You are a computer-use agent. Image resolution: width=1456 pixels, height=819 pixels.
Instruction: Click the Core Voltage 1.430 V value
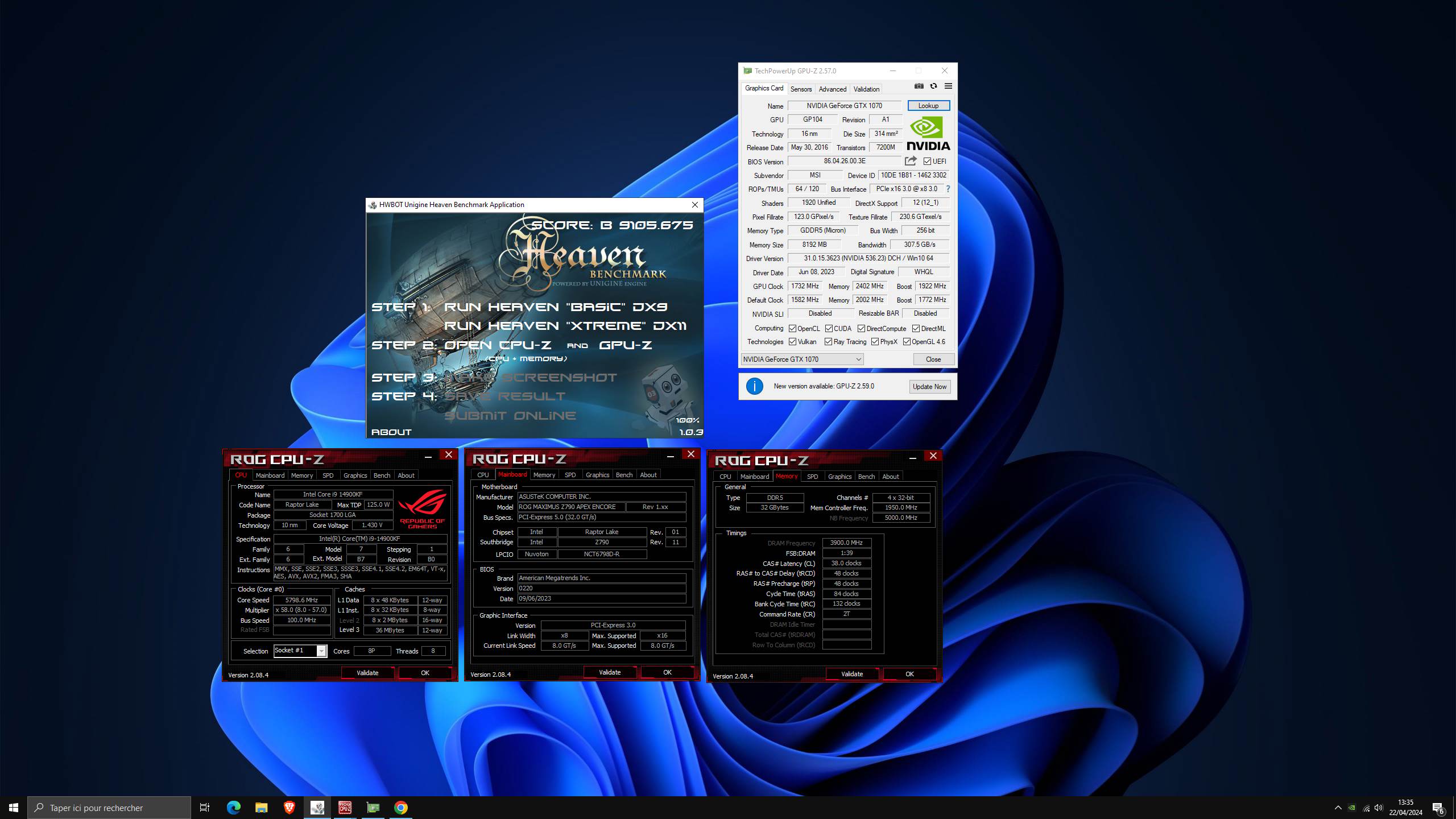372,526
